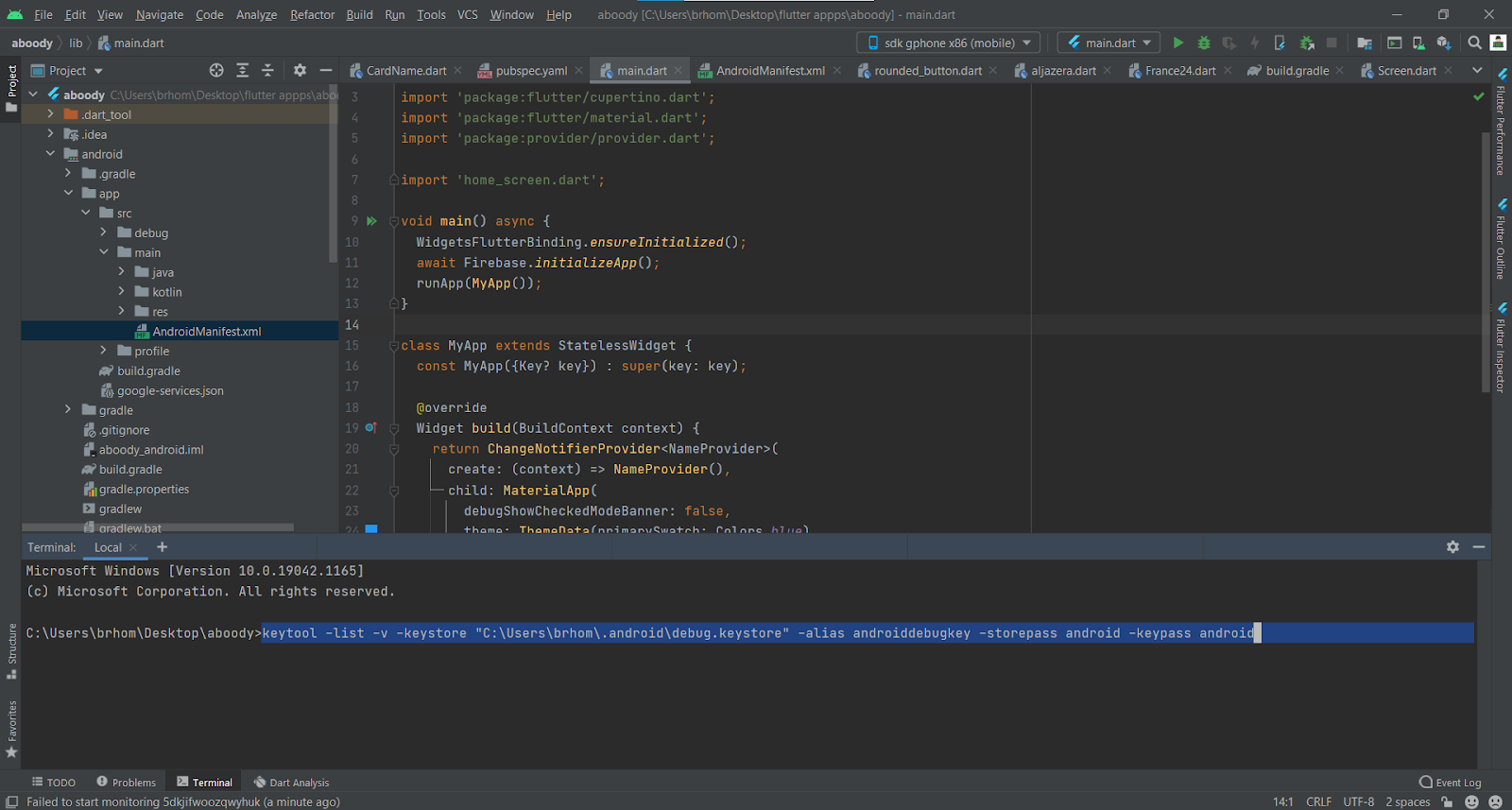Click the Flutter hot reload lightning icon
The height and width of the screenshot is (810, 1512).
(x=1254, y=43)
